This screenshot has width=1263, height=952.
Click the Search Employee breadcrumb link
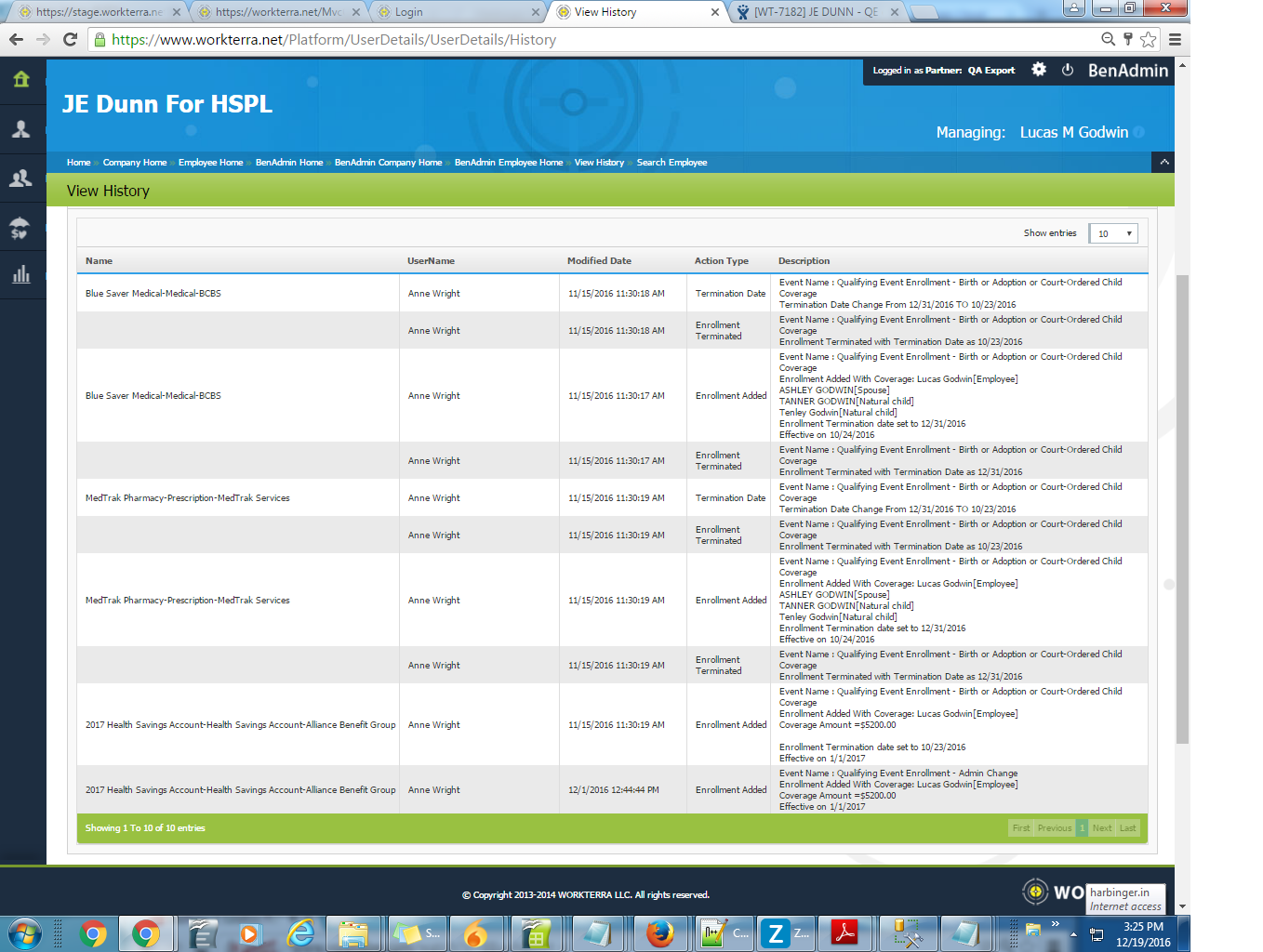tap(671, 163)
